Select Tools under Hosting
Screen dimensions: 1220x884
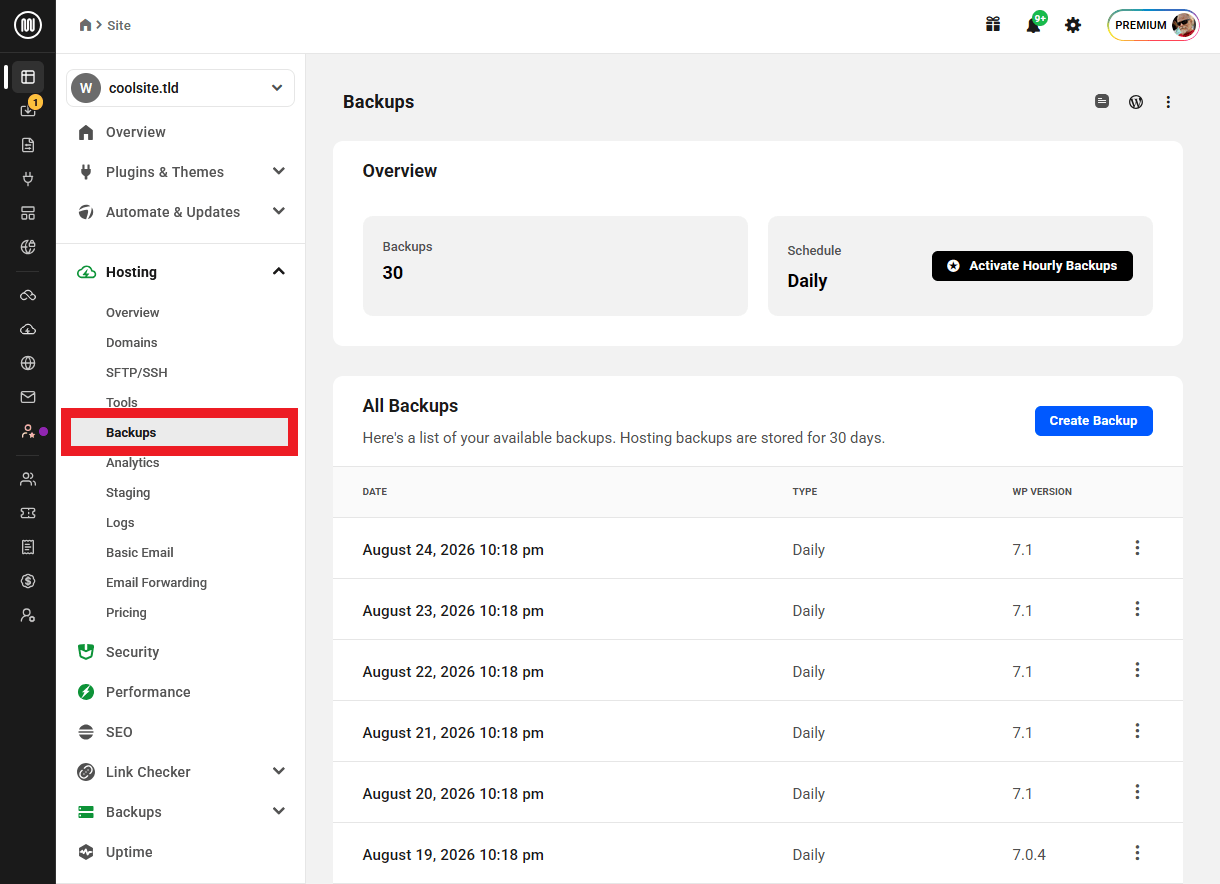click(x=122, y=403)
